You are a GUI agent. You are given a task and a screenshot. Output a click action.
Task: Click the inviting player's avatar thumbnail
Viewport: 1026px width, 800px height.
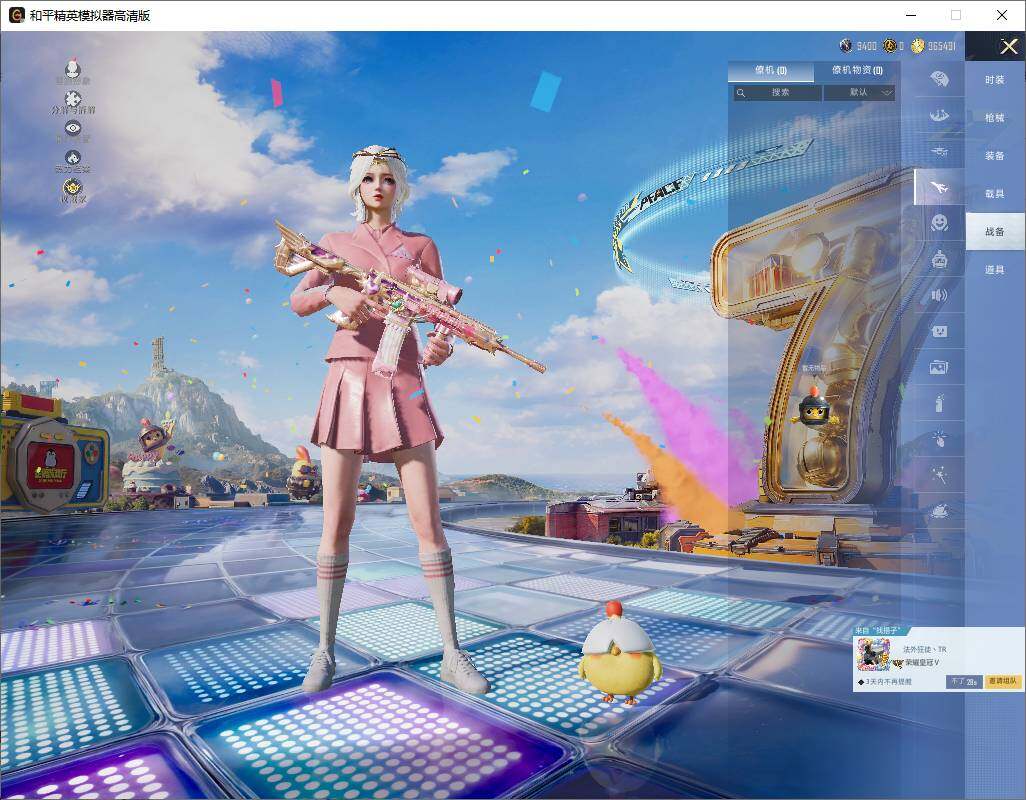click(x=874, y=655)
